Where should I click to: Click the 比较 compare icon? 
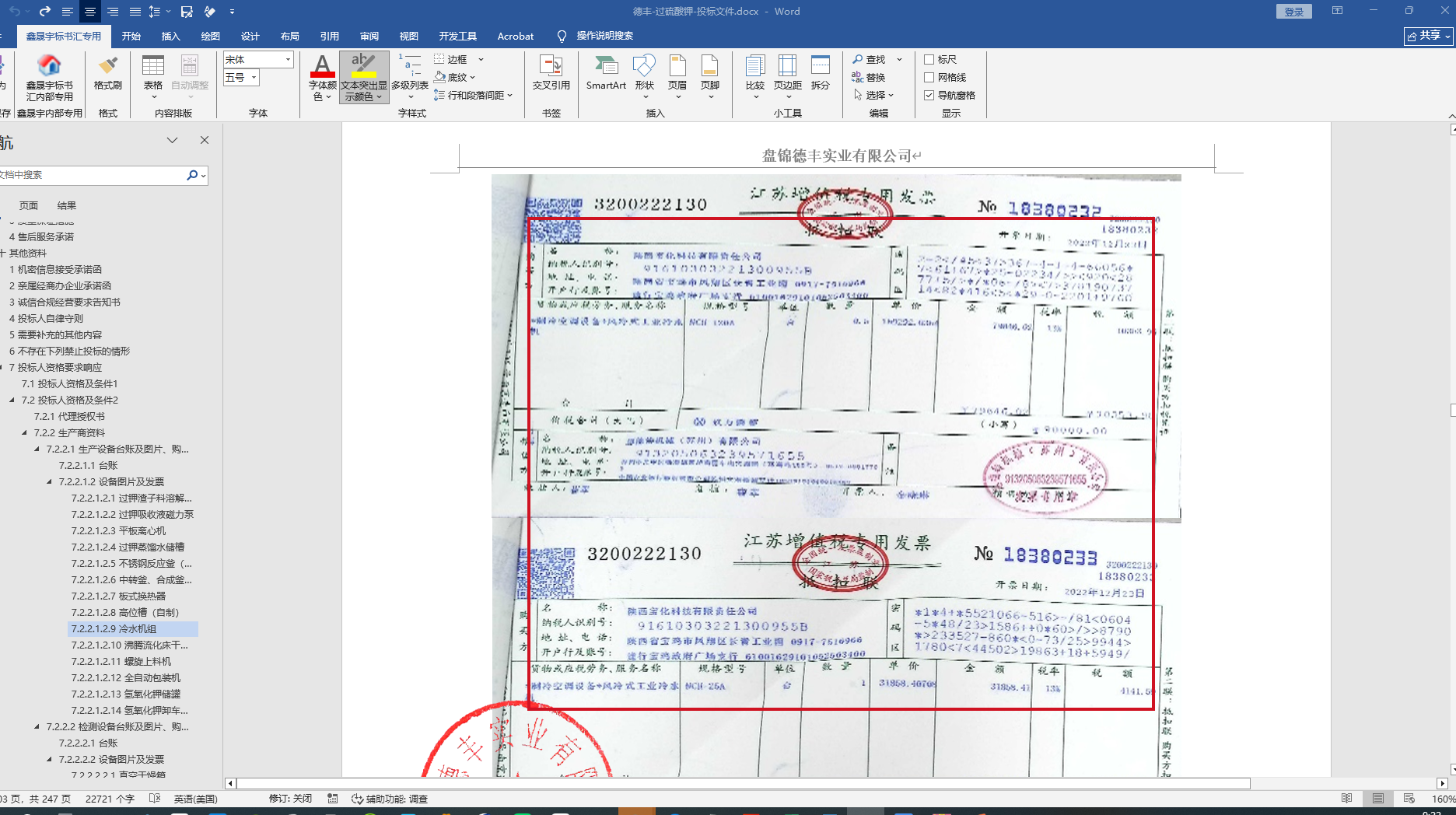click(754, 72)
